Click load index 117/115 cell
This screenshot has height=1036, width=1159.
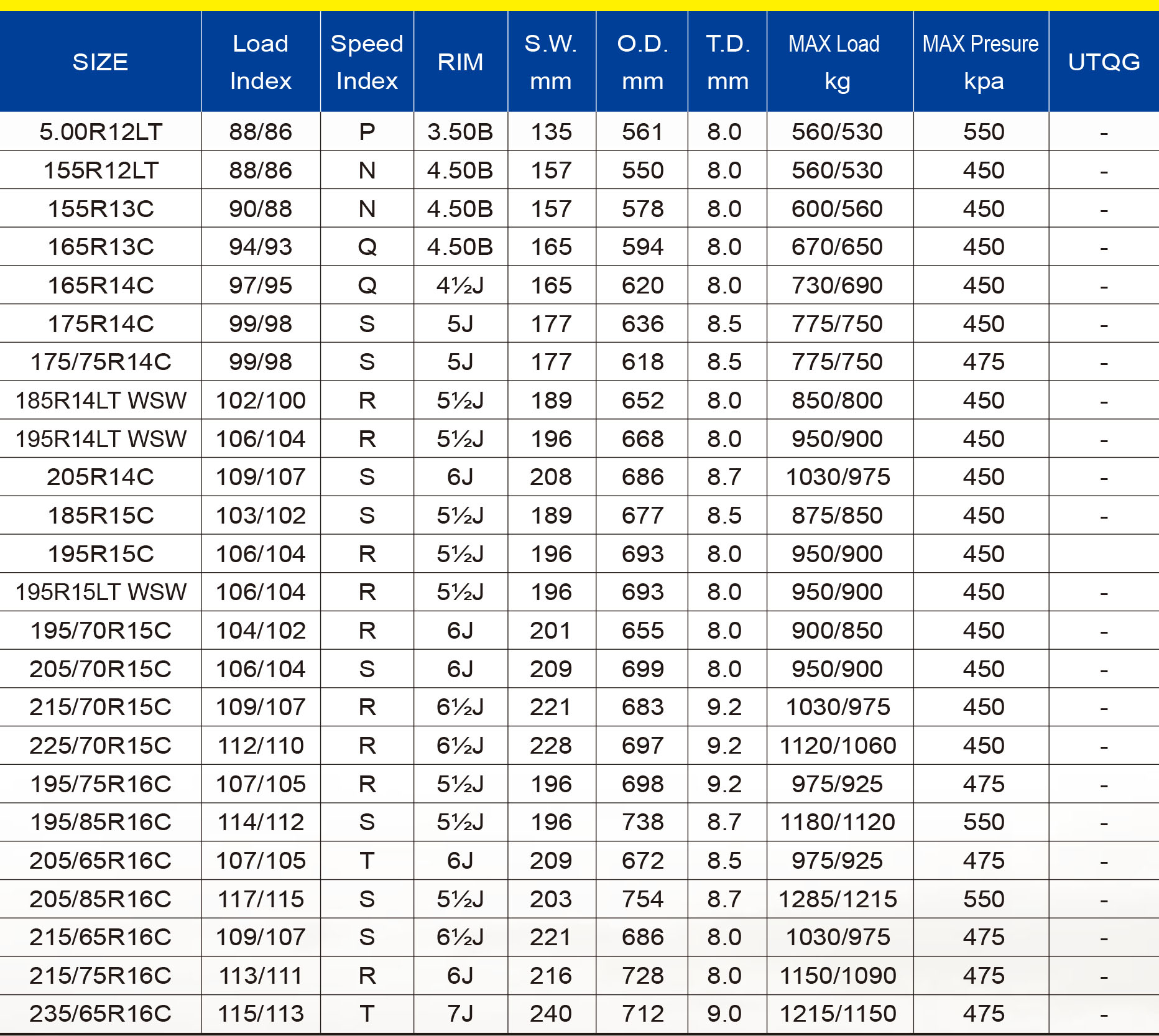click(261, 899)
